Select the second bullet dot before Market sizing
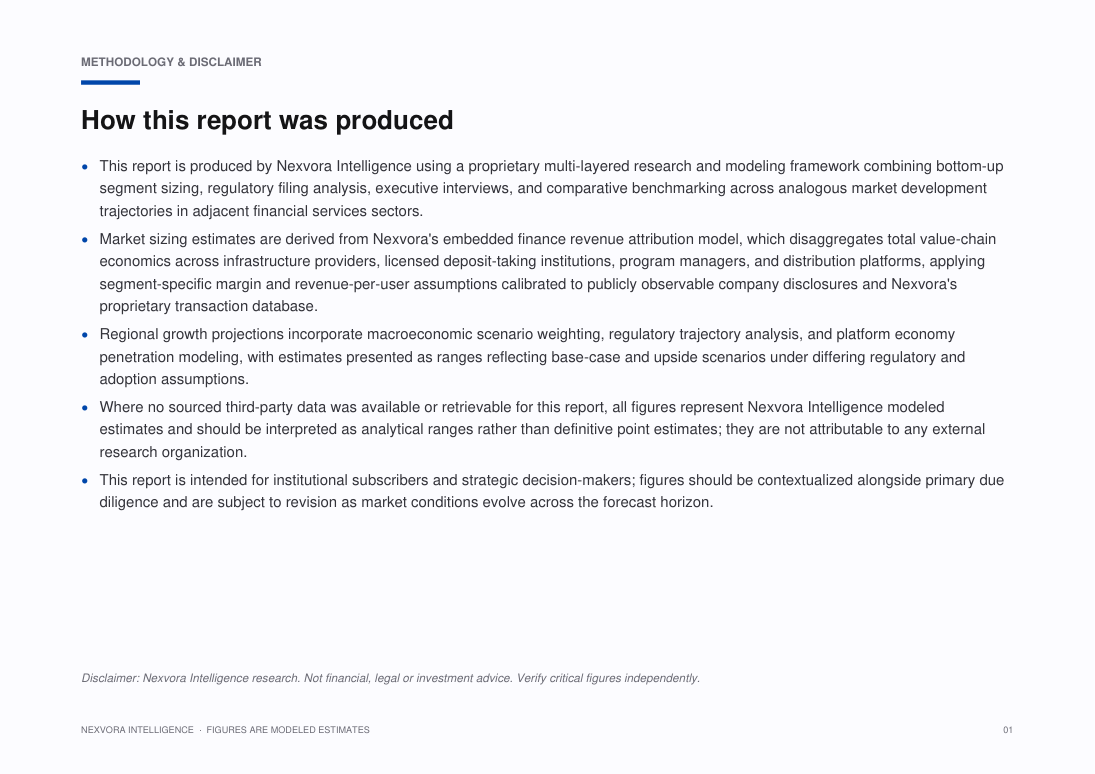Viewport: 1095px width, 774px height. 85,240
